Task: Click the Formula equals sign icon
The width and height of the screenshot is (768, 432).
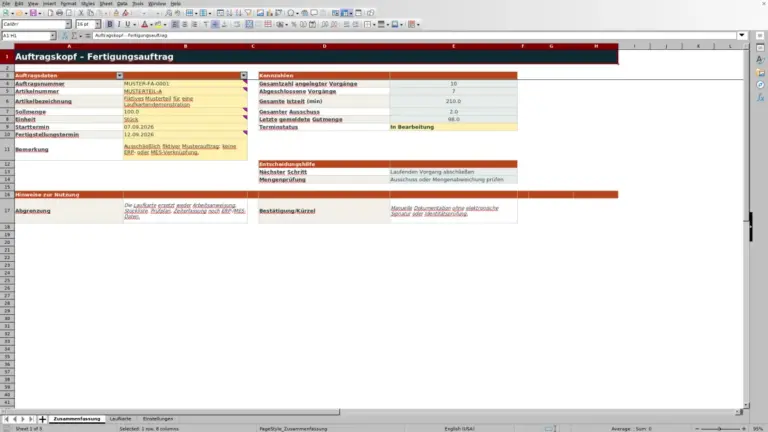Action: (88, 35)
